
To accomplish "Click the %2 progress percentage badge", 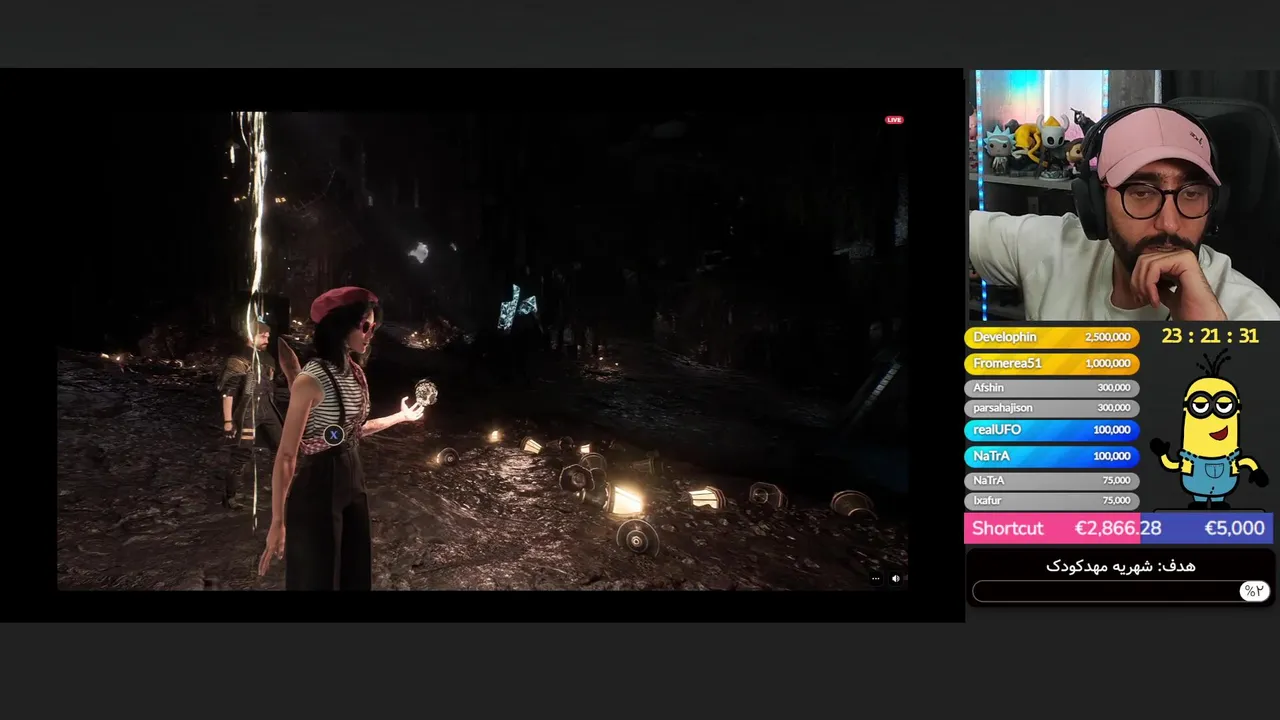I will pos(1253,591).
